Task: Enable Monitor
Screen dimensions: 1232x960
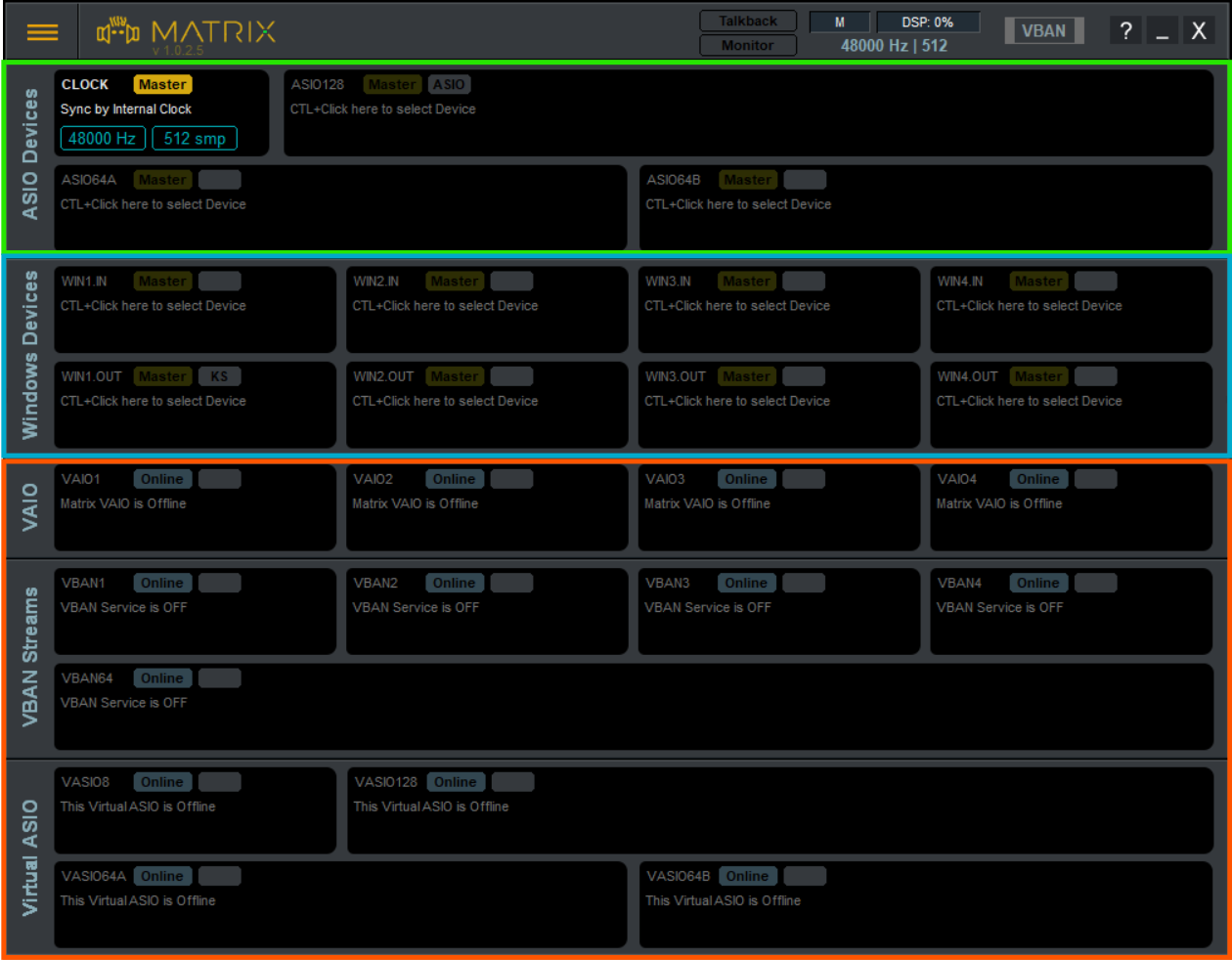Action: click(748, 45)
